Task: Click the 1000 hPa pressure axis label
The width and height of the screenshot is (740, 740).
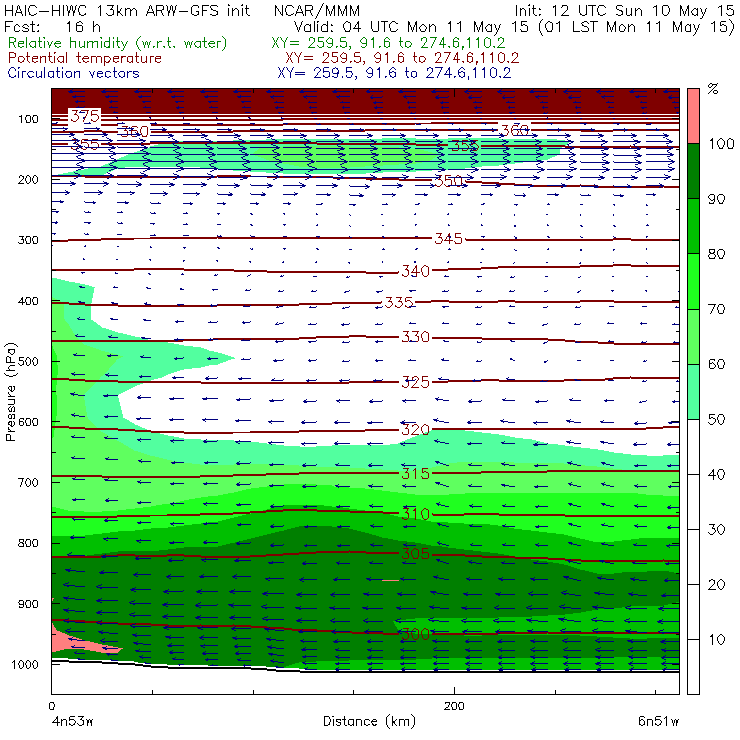Action: click(x=25, y=664)
